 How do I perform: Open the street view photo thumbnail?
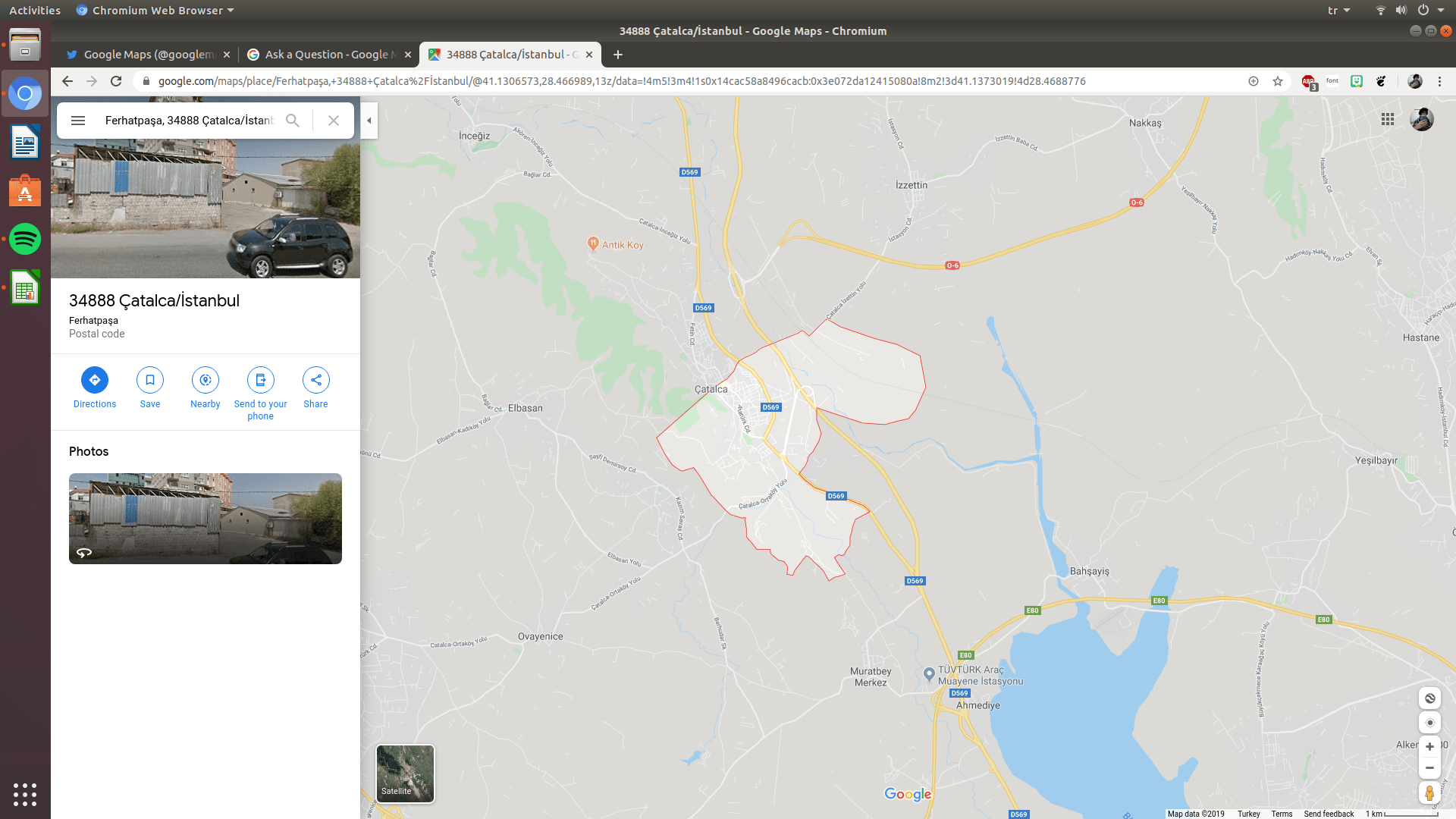[206, 519]
